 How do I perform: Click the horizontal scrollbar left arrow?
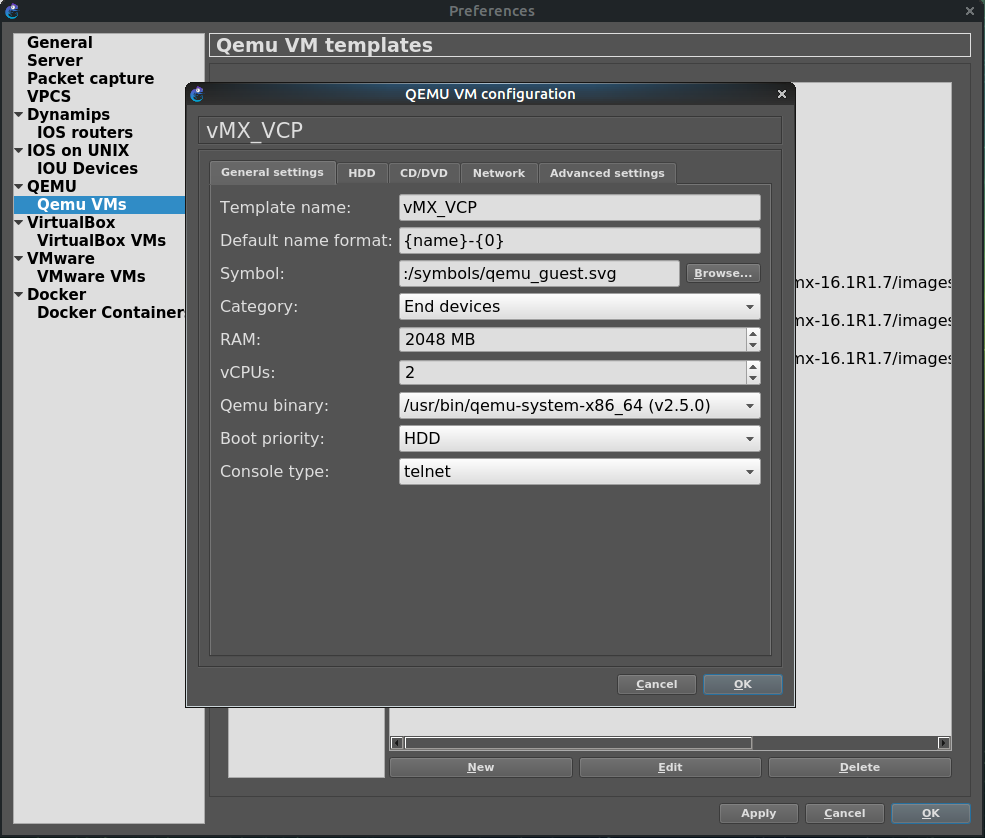pyautogui.click(x=397, y=743)
